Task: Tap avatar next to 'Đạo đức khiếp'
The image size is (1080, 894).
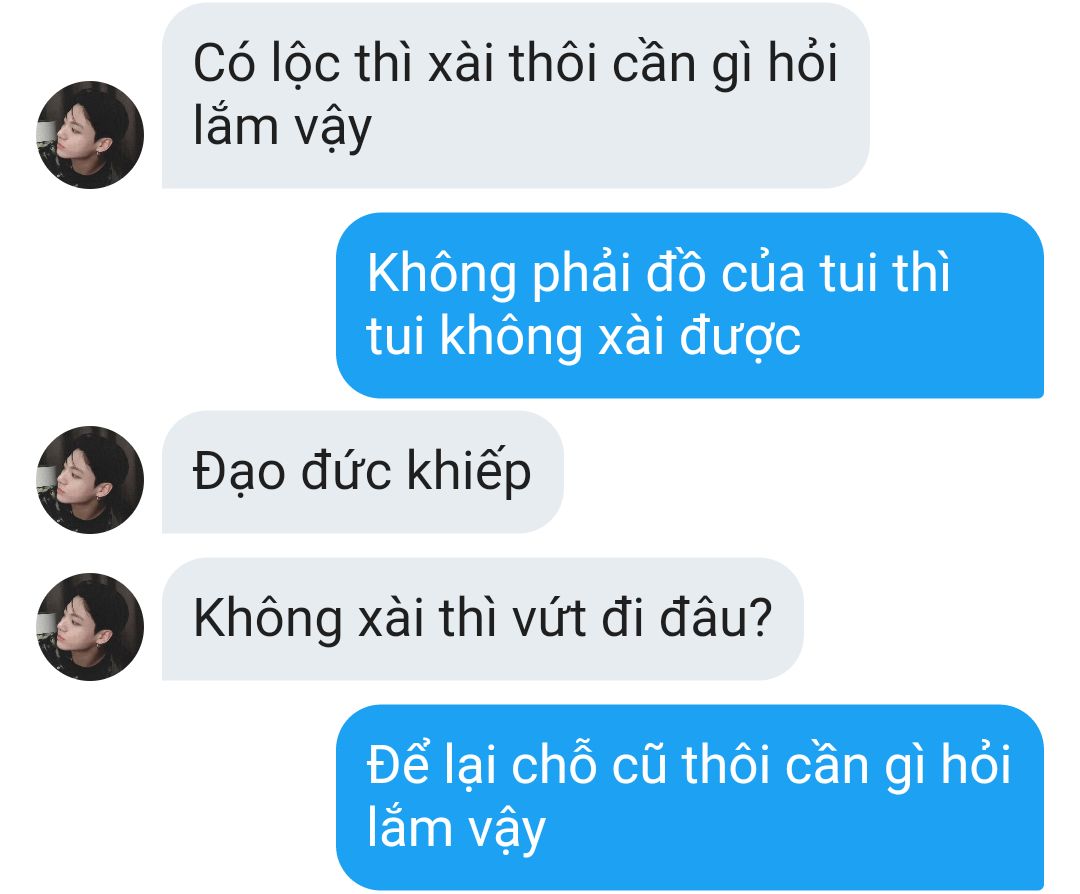Action: [x=90, y=479]
